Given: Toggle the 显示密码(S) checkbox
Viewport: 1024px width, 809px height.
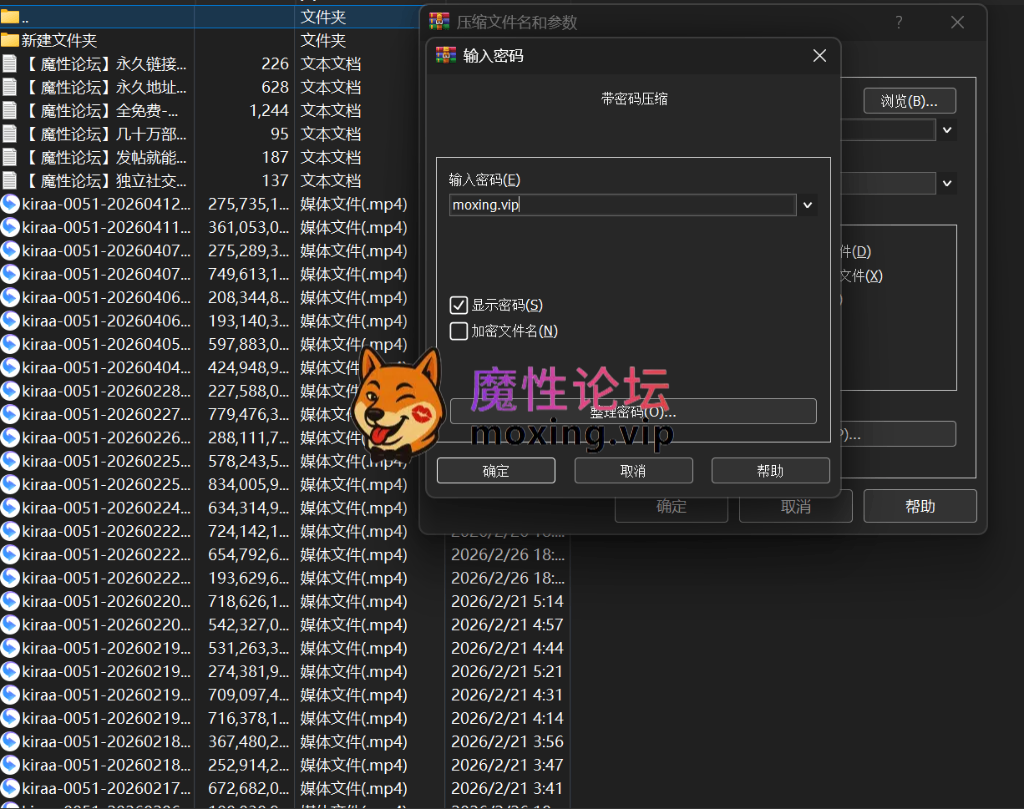Looking at the screenshot, I should (458, 305).
